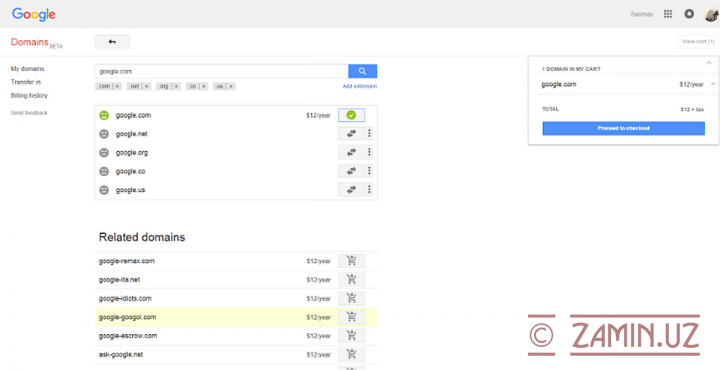Remove google.com from the cart

(x=713, y=84)
